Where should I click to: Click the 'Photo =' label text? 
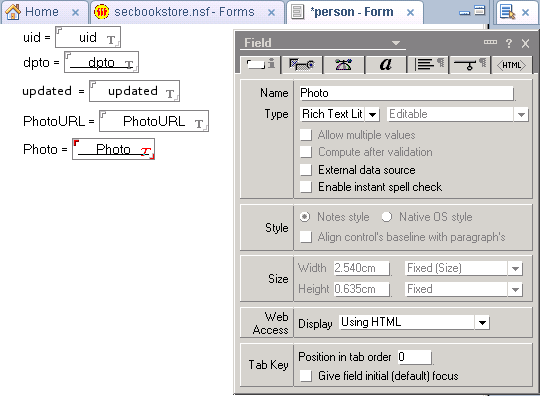[45, 149]
